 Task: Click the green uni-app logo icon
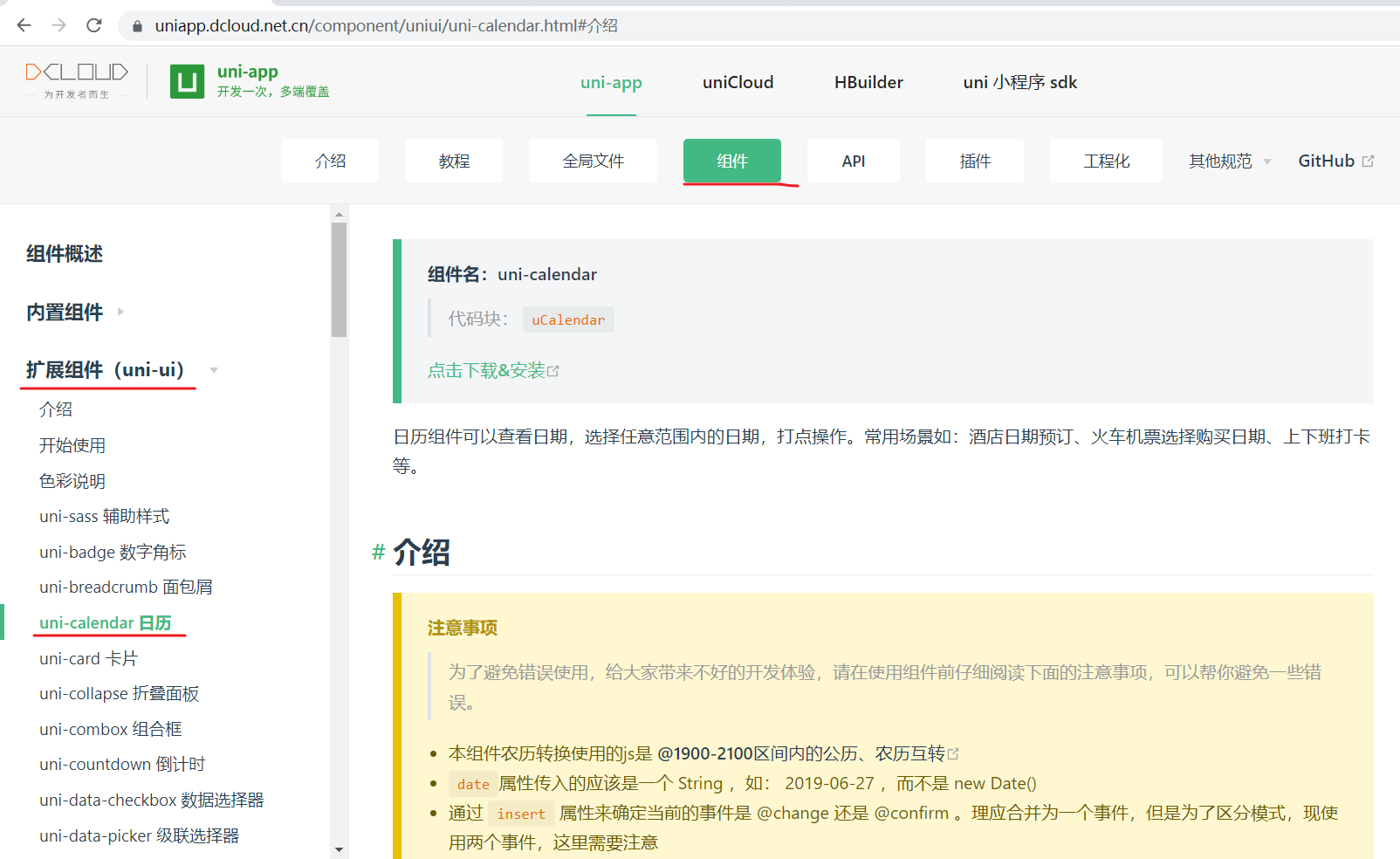click(187, 81)
